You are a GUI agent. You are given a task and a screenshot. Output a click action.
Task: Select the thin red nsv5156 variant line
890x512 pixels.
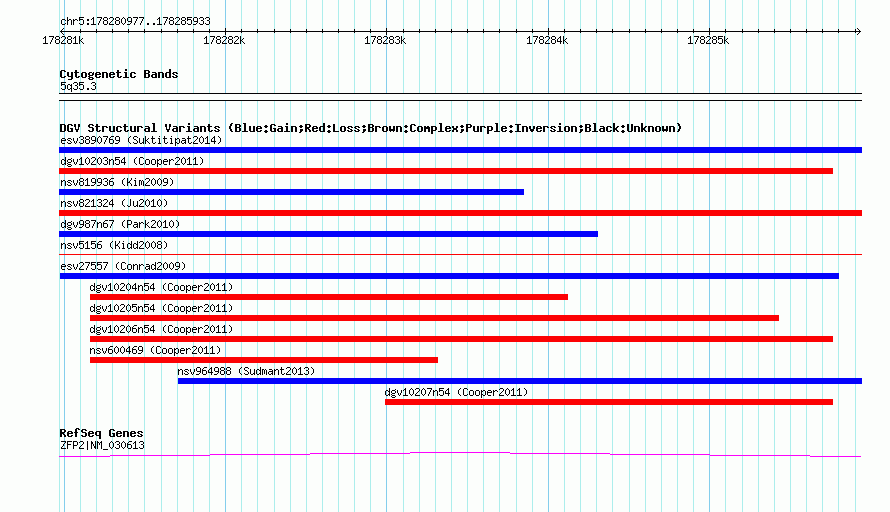point(460,255)
